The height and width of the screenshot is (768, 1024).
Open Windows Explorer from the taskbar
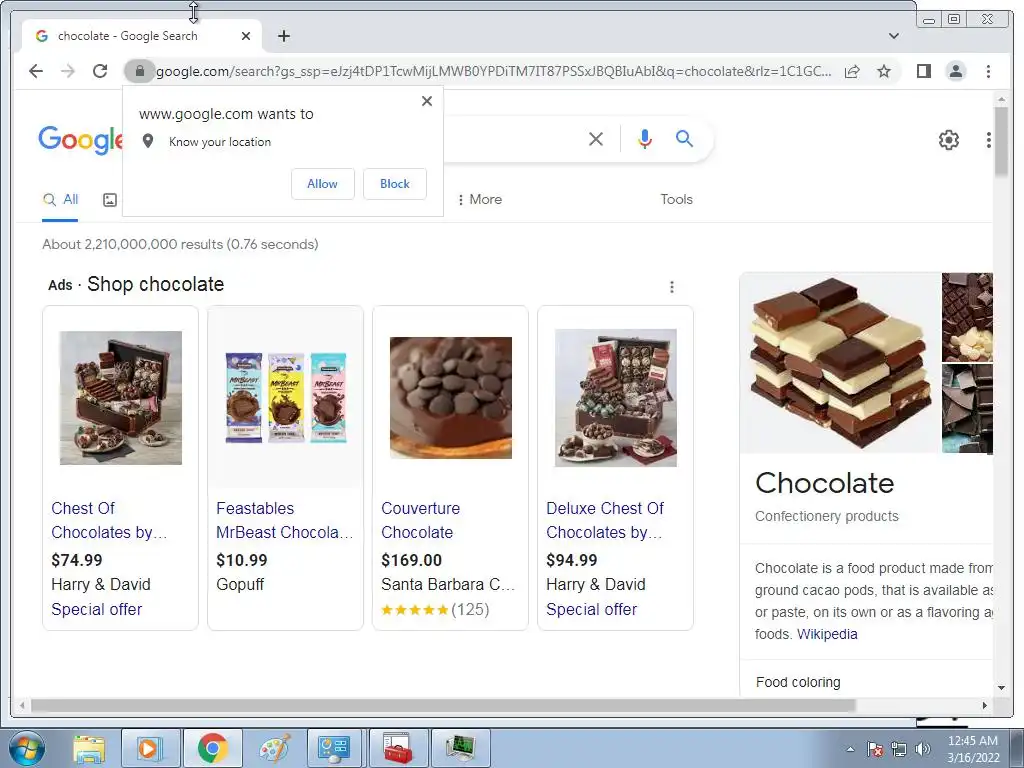[x=89, y=748]
